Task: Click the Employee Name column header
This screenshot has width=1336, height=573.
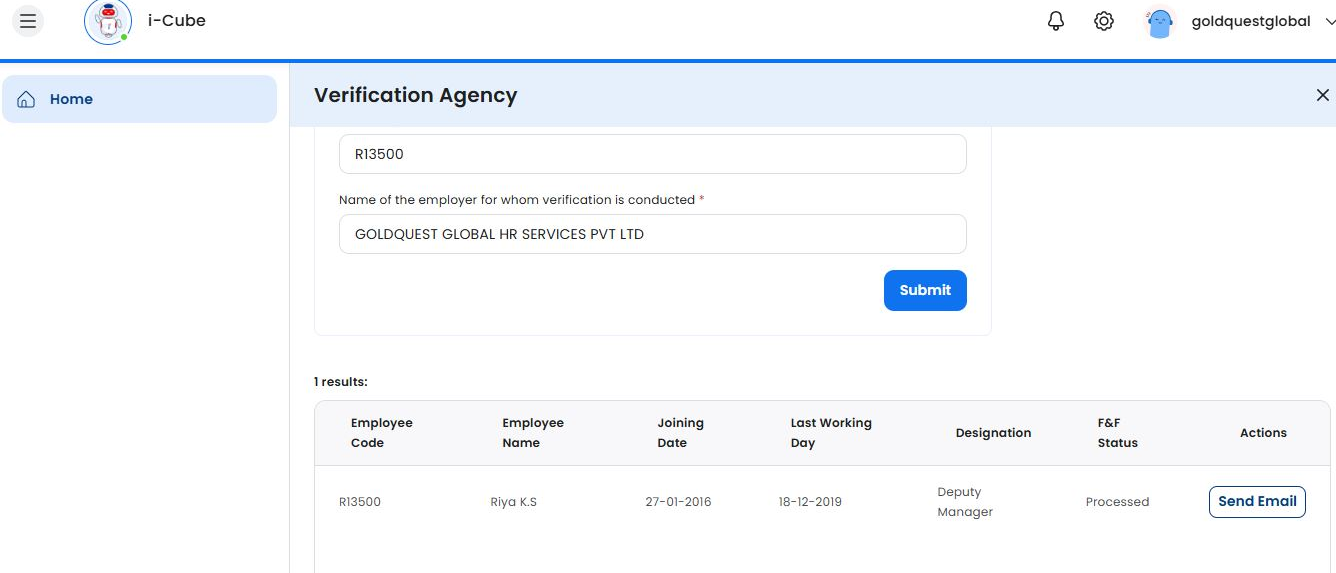Action: (533, 433)
